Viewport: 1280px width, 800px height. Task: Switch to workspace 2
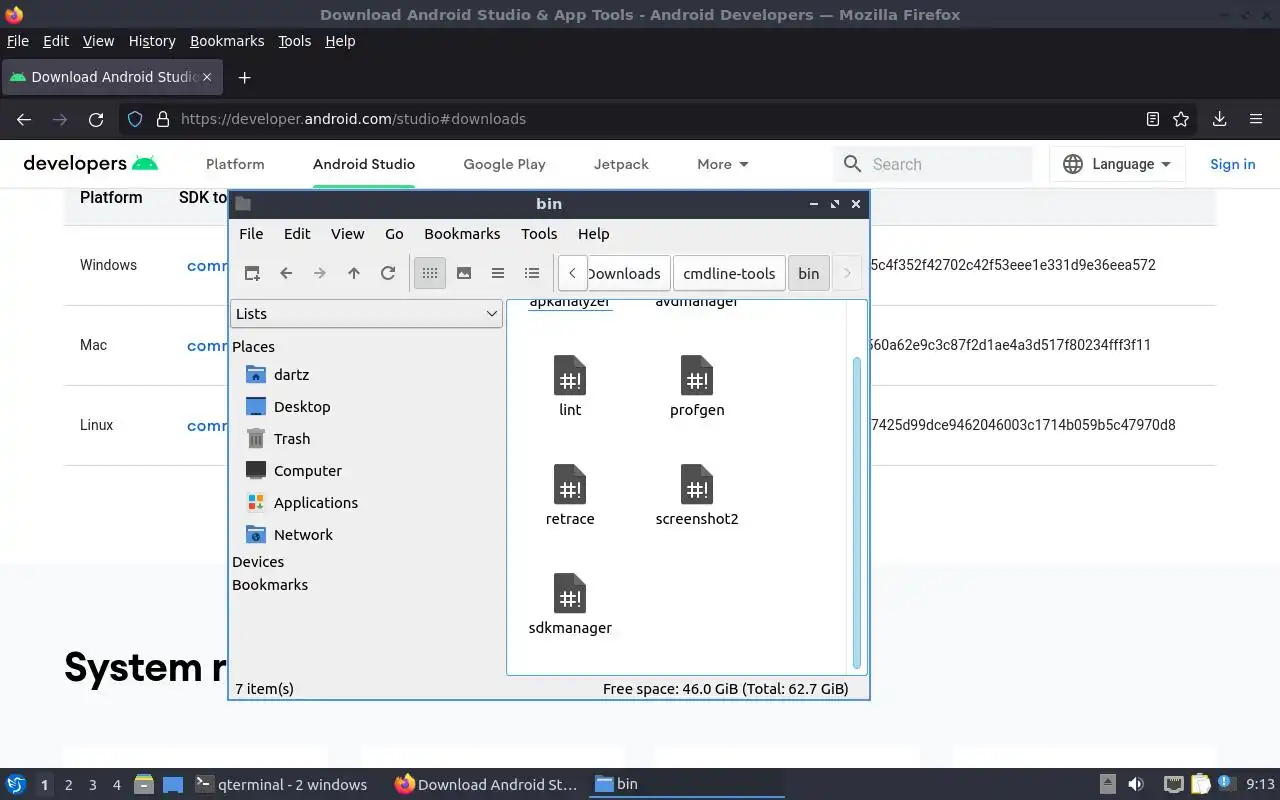pyautogui.click(x=68, y=785)
